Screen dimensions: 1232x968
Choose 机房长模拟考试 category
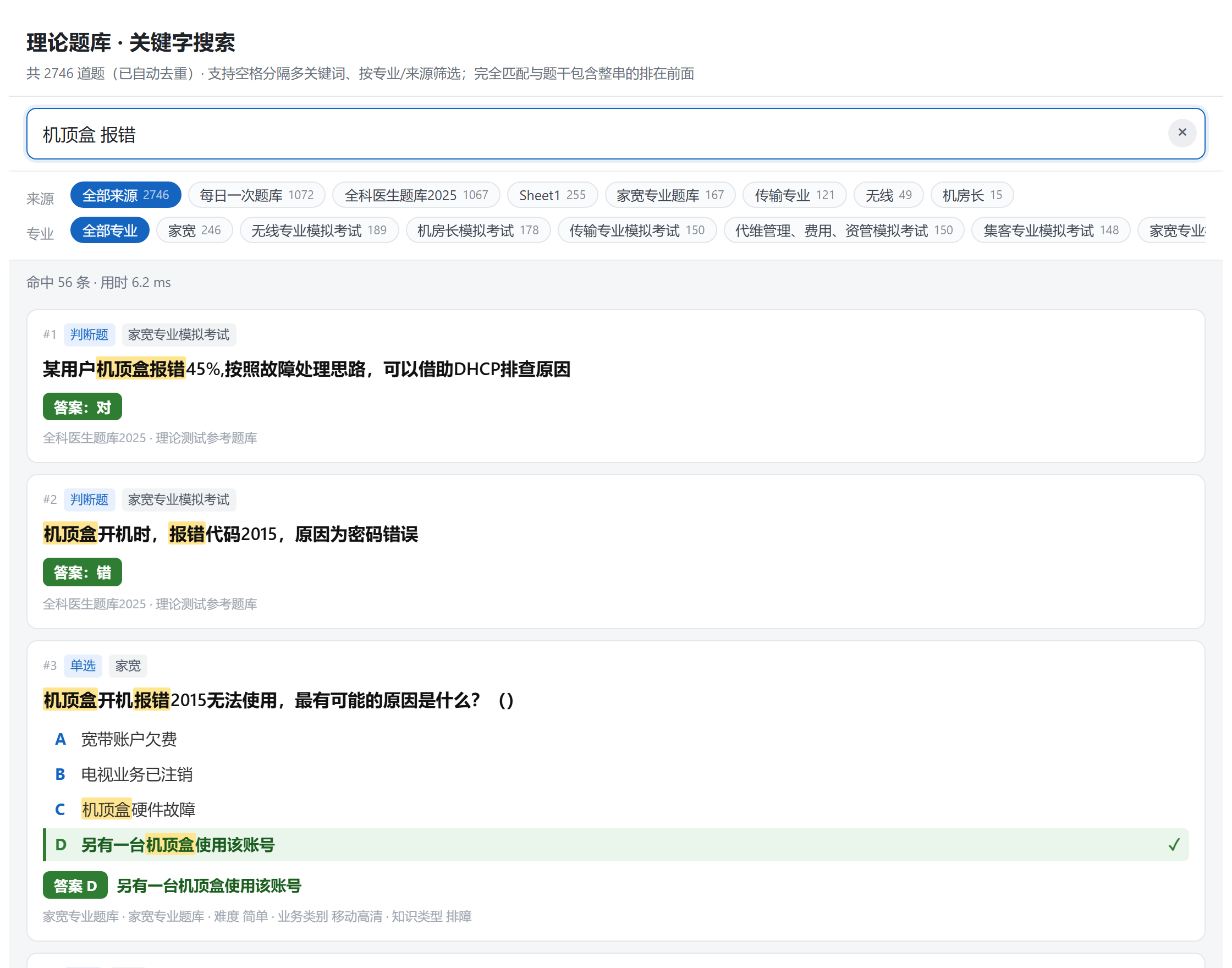pyautogui.click(x=478, y=230)
